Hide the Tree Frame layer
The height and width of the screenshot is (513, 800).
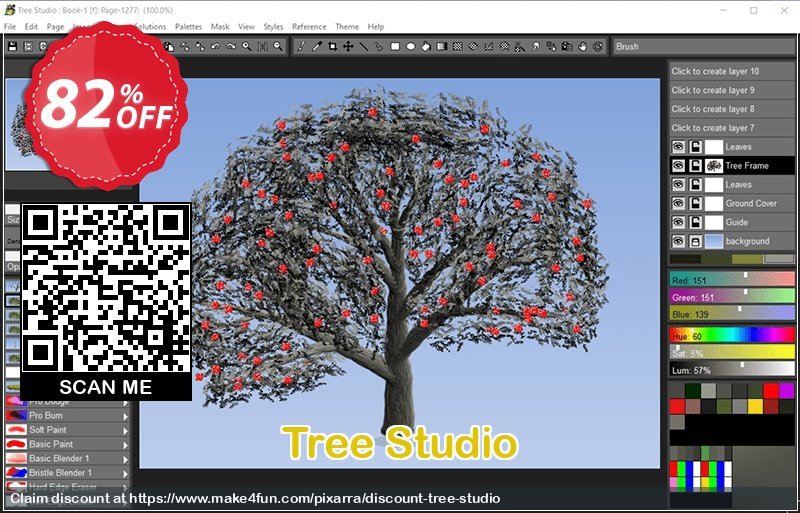tap(678, 165)
